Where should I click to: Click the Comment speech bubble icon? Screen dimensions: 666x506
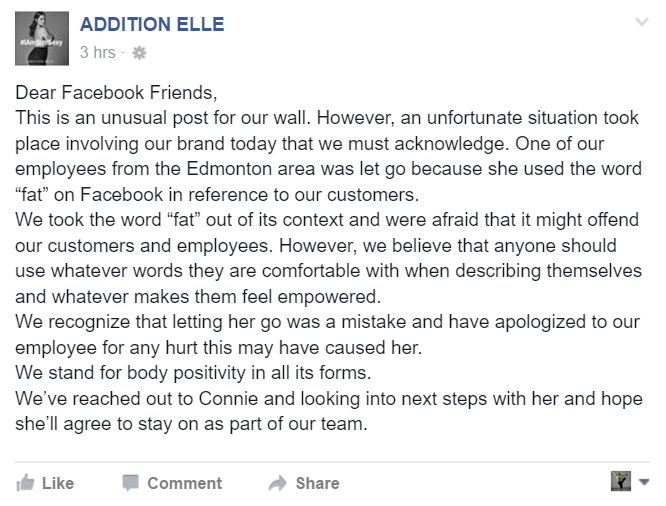pos(130,483)
